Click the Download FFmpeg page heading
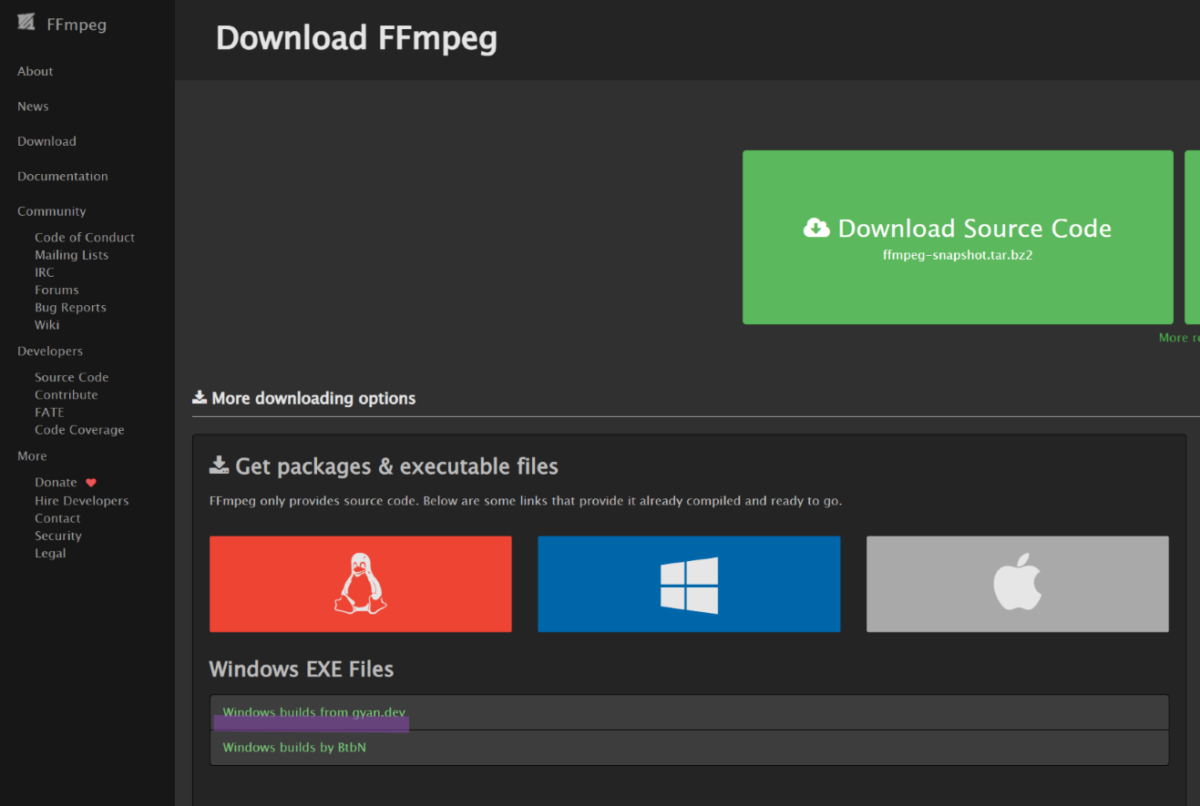The height and width of the screenshot is (806, 1200). [357, 38]
